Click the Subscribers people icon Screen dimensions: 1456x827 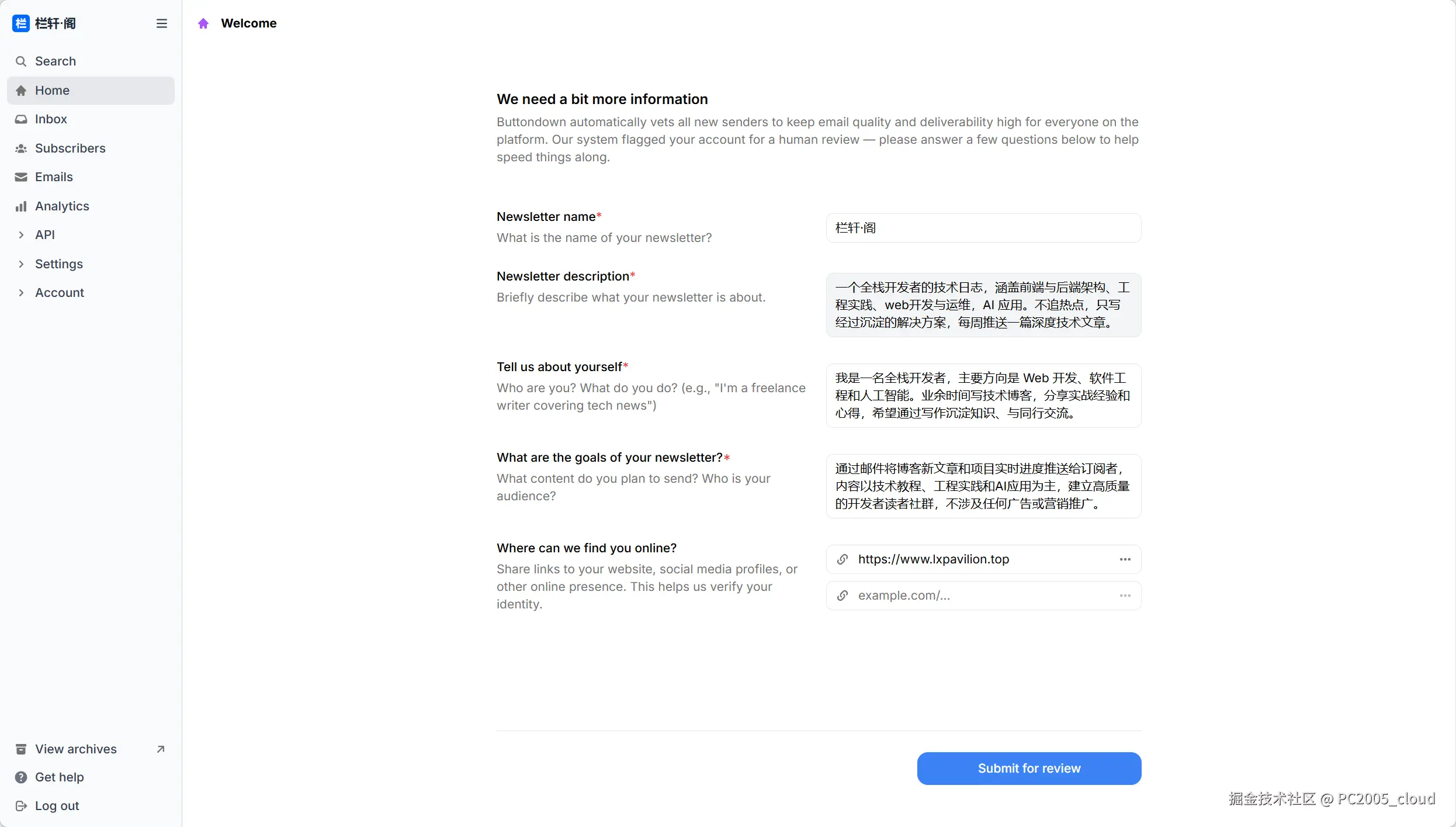[21, 148]
